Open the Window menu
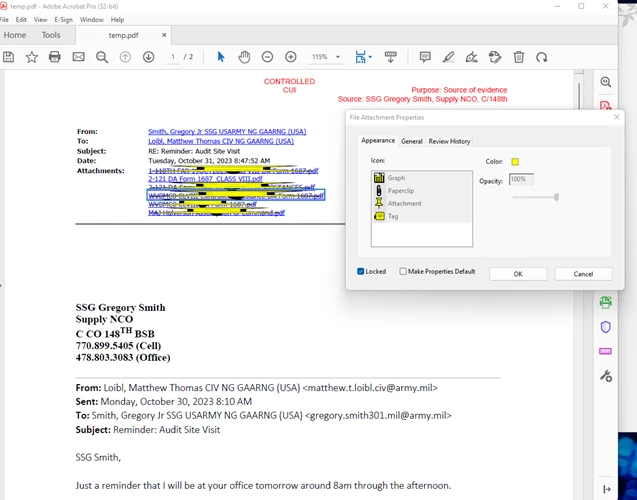The height and width of the screenshot is (500, 637). [92, 19]
